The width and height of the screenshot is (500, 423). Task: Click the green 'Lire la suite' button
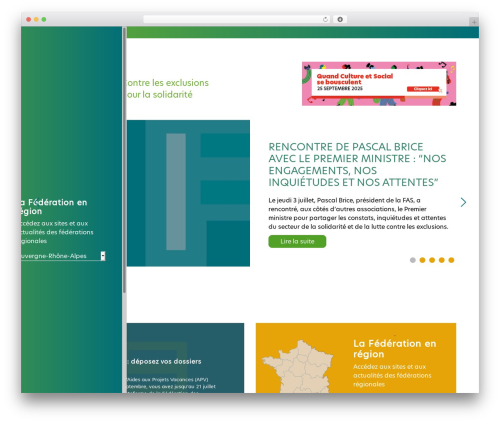[297, 241]
